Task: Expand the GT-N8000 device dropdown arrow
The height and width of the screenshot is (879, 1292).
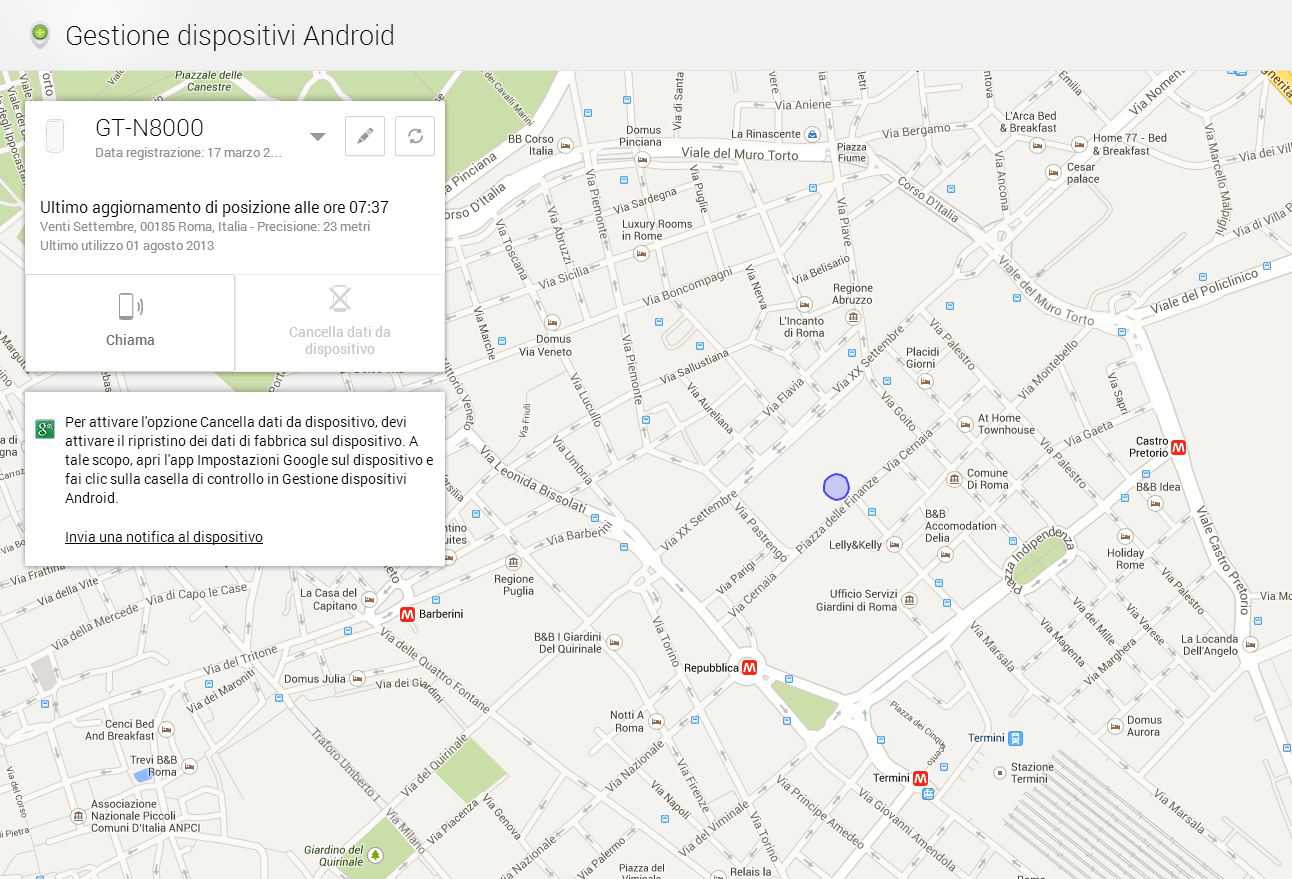Action: (x=317, y=137)
